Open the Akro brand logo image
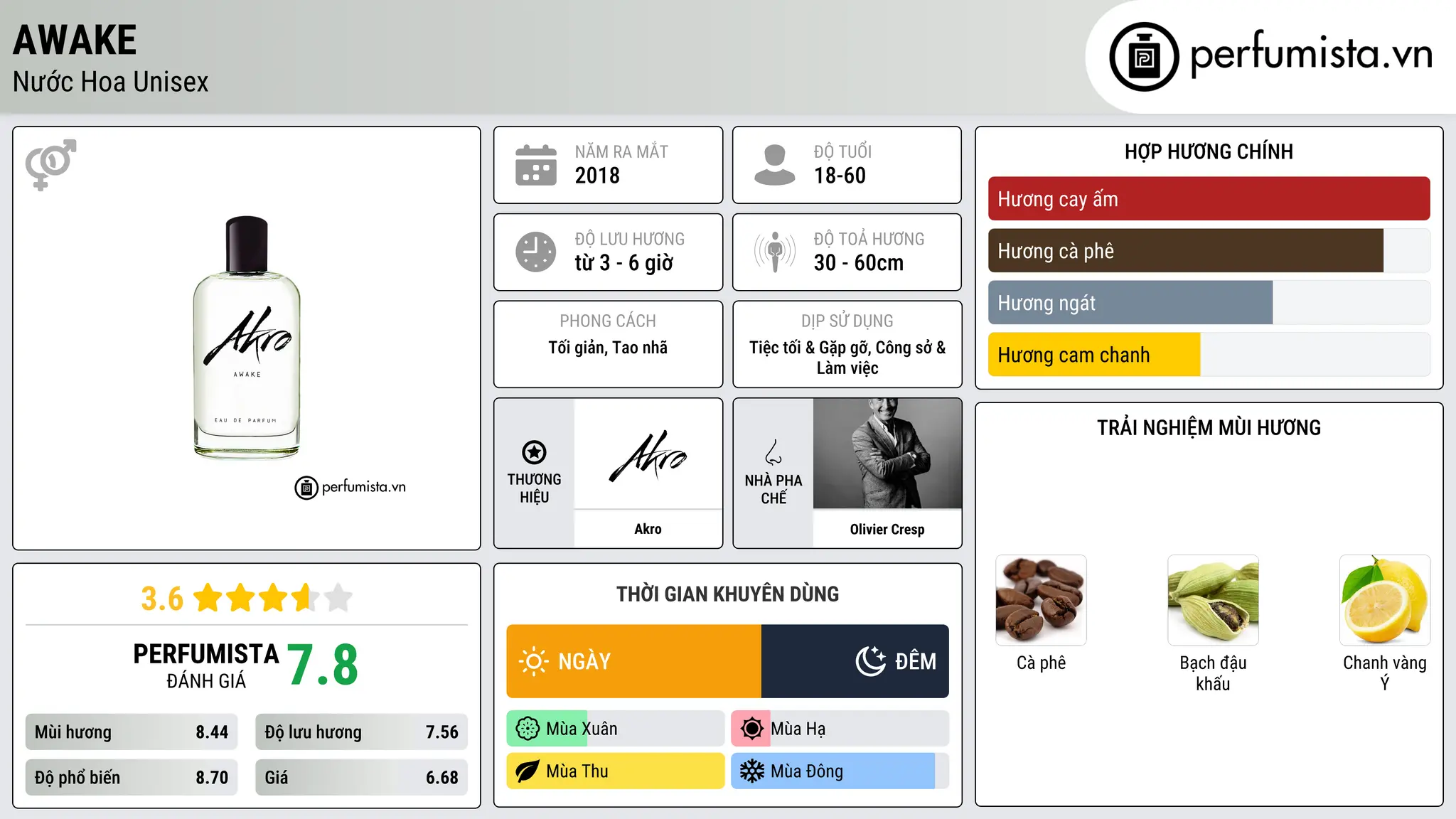Image resolution: width=1456 pixels, height=819 pixels. (648, 455)
